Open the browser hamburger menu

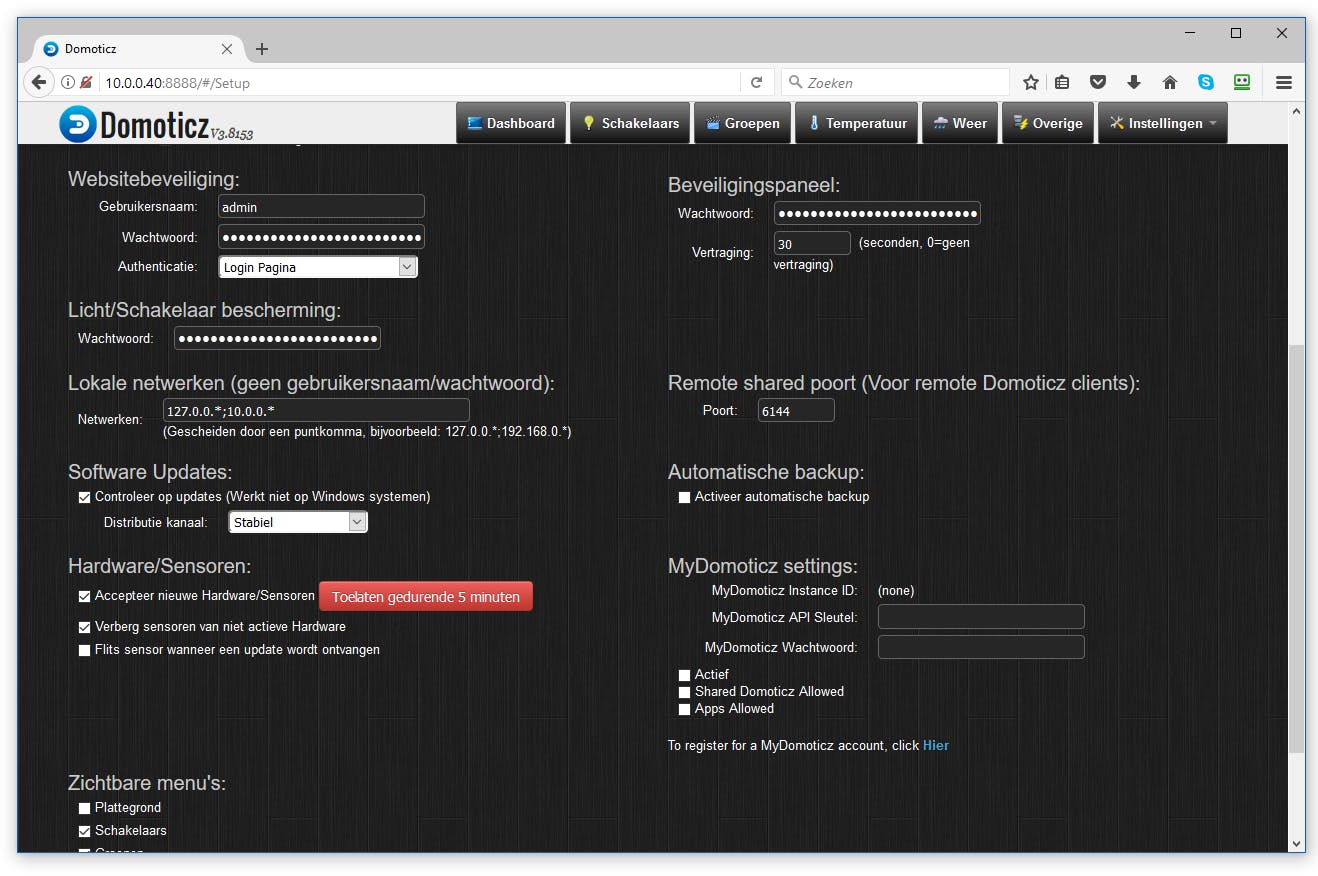coord(1284,83)
